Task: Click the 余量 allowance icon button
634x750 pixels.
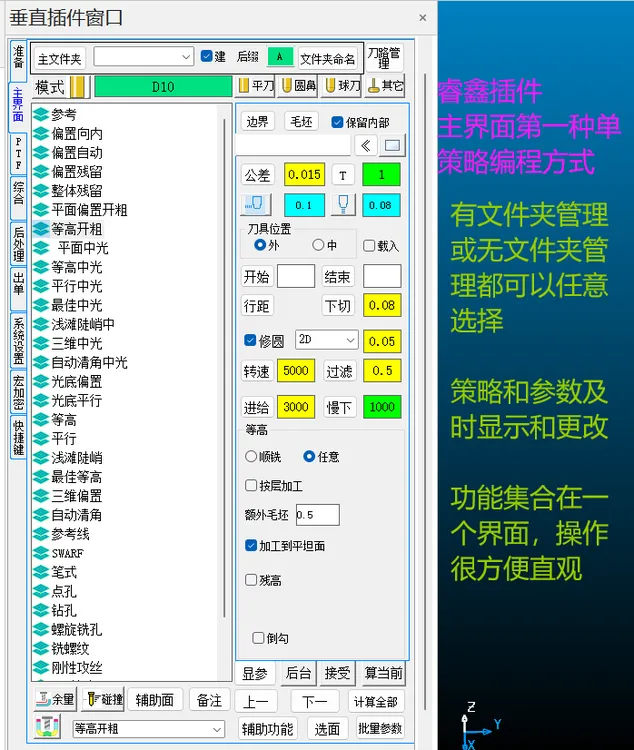Action: [x=56, y=700]
